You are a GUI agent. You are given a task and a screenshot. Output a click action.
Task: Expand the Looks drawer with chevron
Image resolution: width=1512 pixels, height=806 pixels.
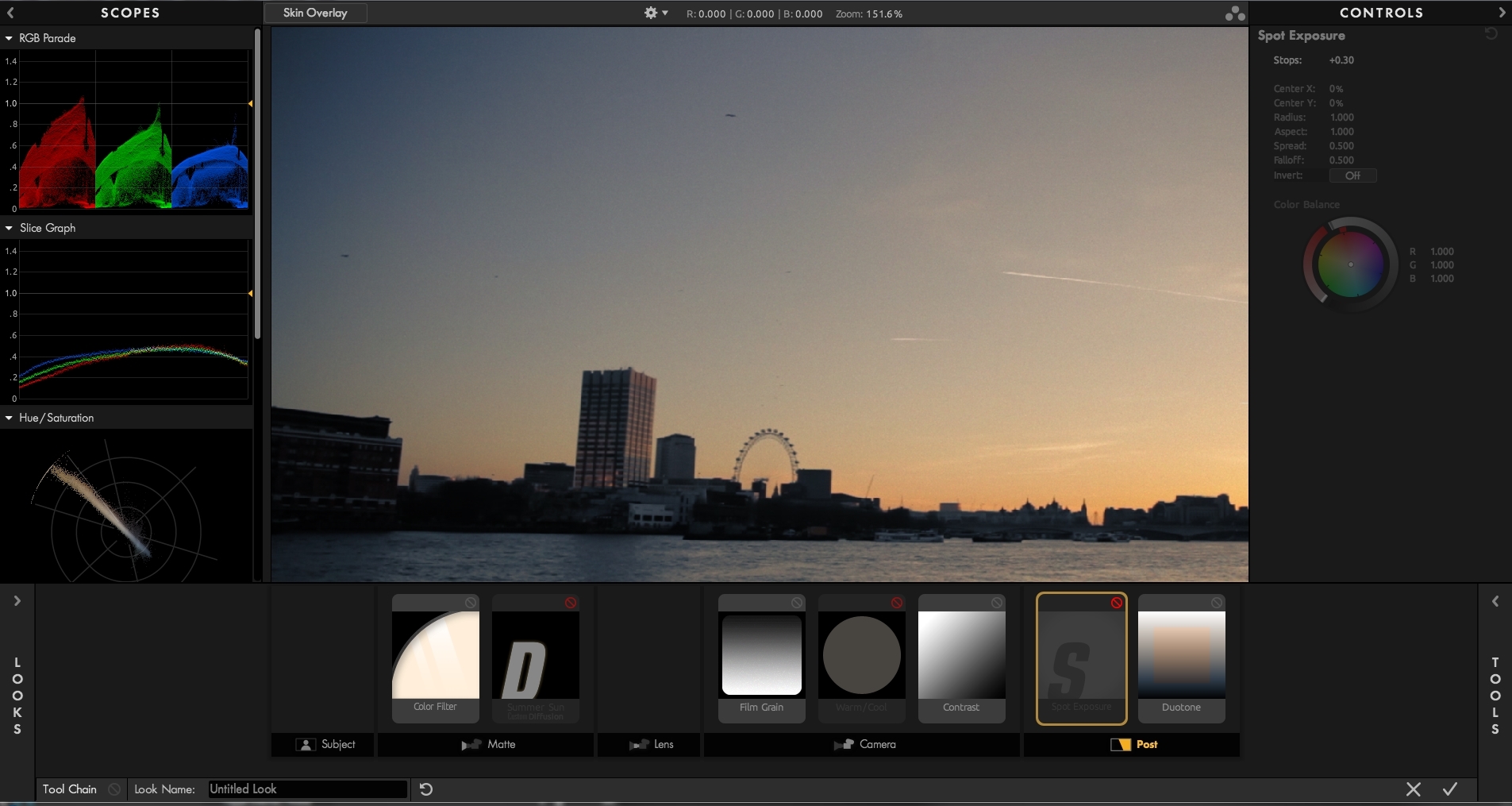pos(17,601)
